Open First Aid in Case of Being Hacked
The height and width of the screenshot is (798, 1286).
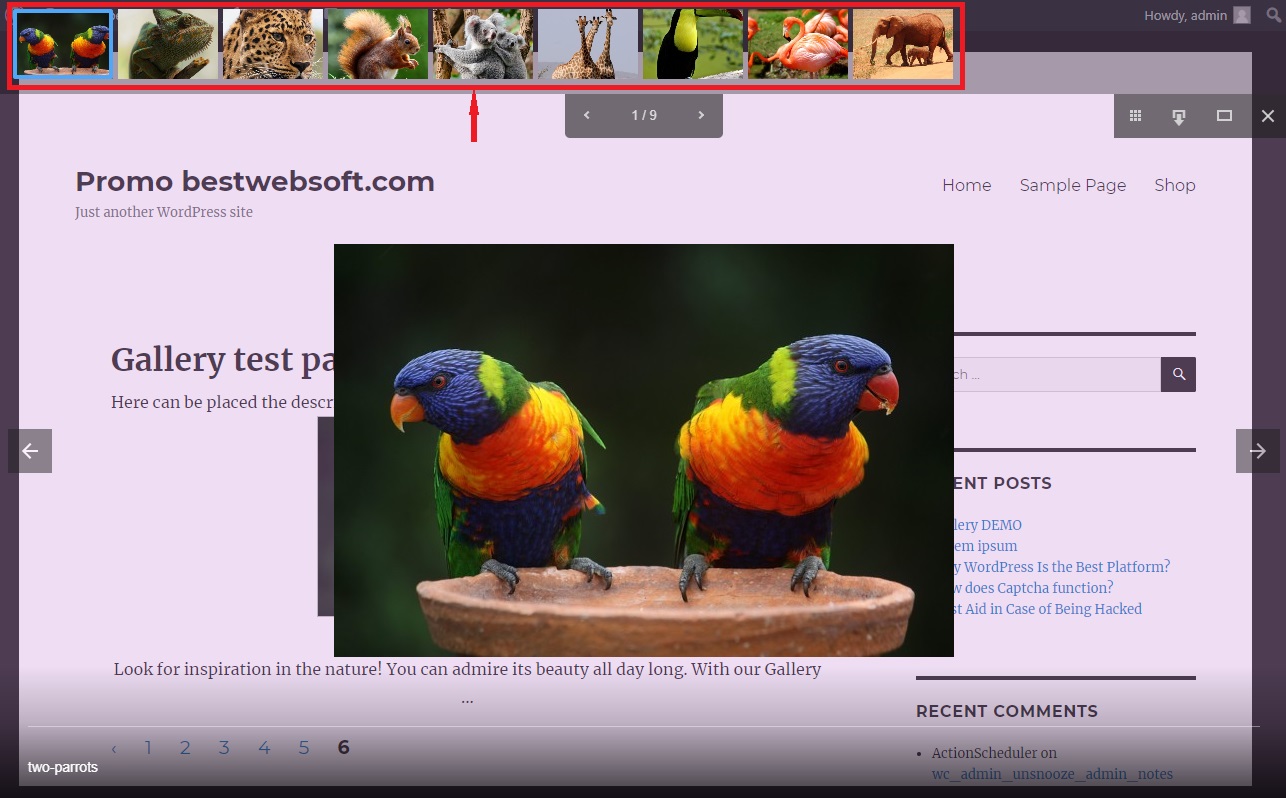tap(1048, 609)
